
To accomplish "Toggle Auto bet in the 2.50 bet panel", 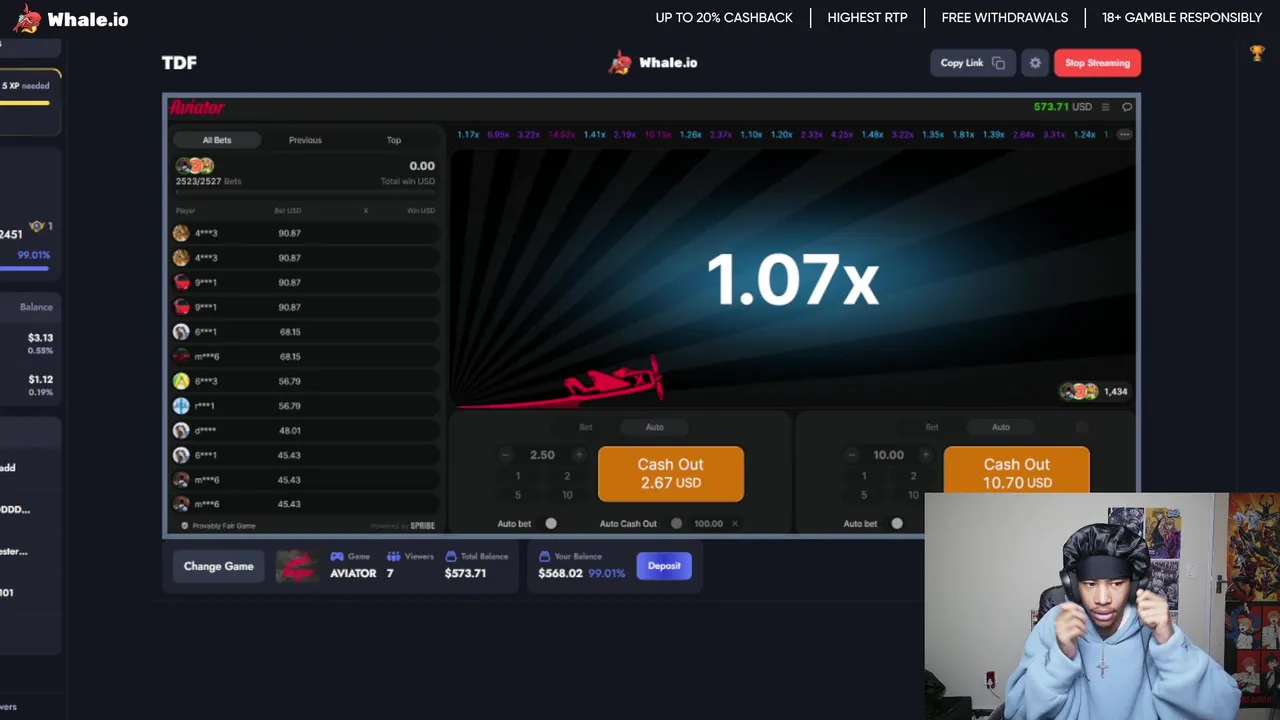I will click(x=550, y=523).
